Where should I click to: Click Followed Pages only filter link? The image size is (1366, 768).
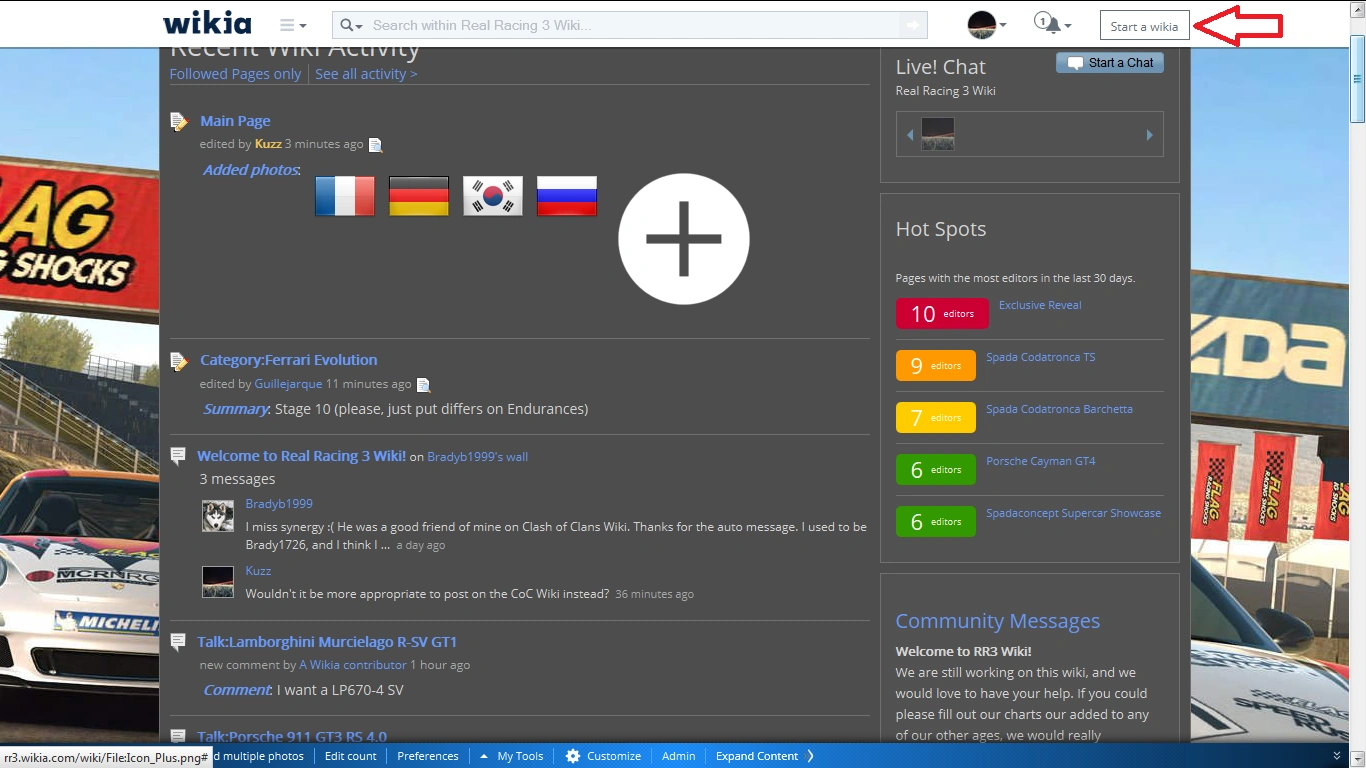pyautogui.click(x=235, y=74)
